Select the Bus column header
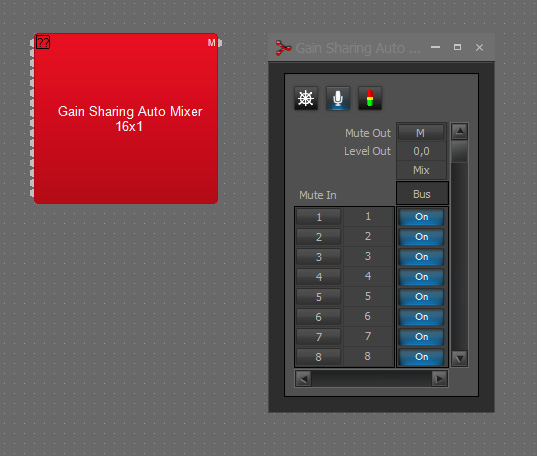 point(422,194)
